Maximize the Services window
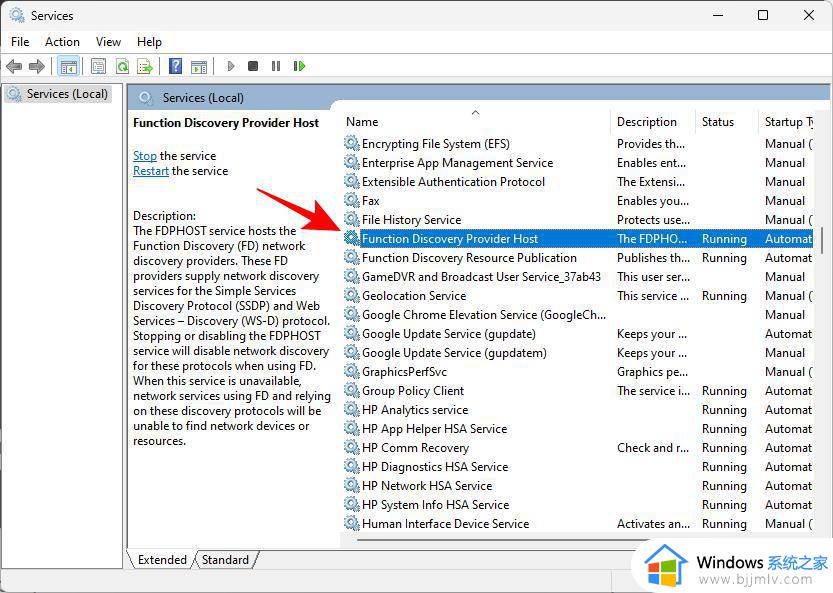This screenshot has height=593, width=833. [x=763, y=15]
